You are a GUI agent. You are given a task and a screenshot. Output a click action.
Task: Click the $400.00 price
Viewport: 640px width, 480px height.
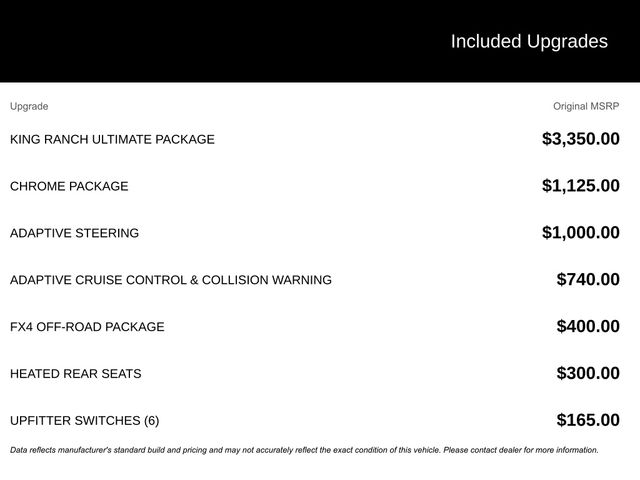click(588, 327)
